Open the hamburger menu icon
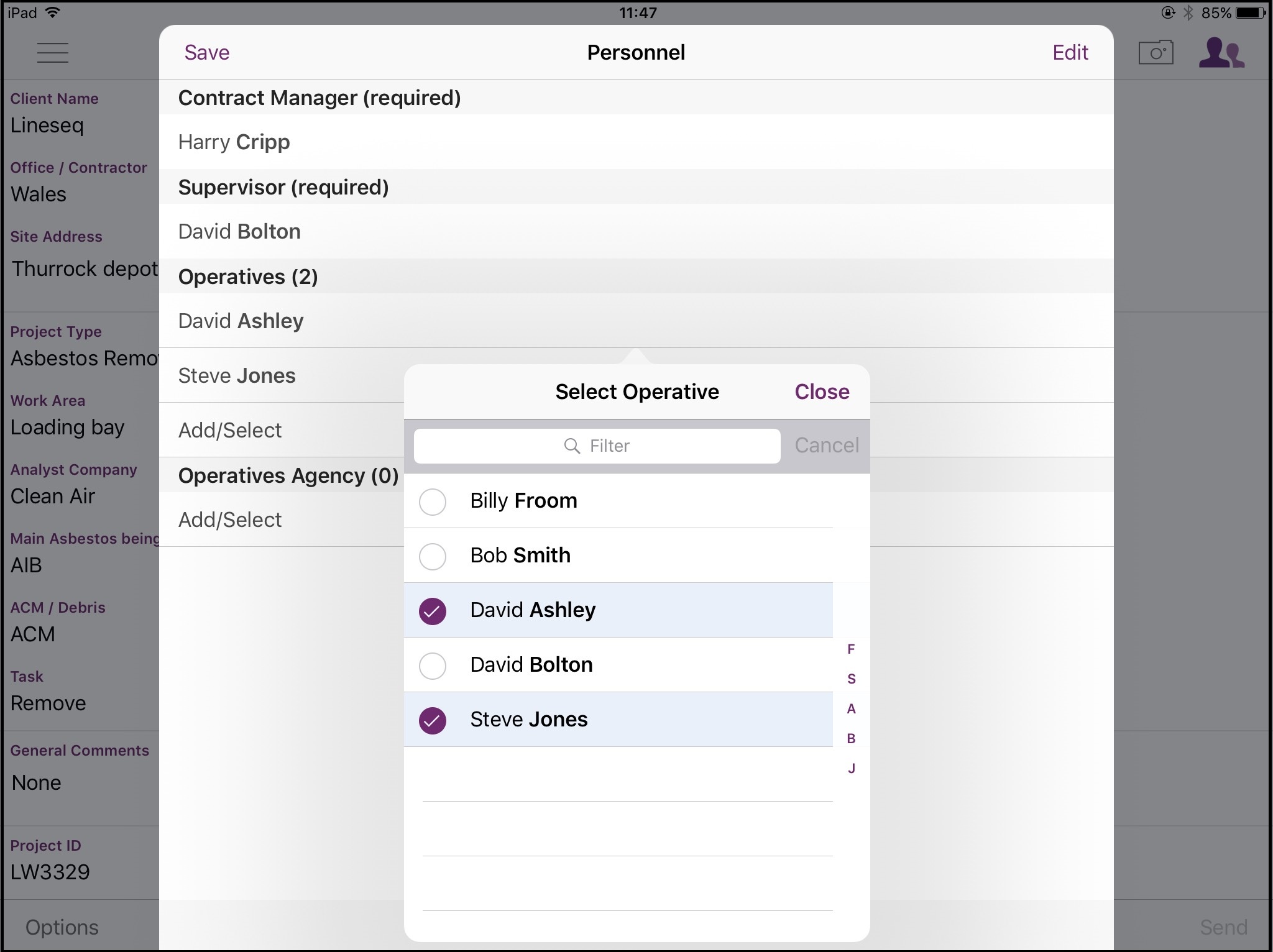 53,53
